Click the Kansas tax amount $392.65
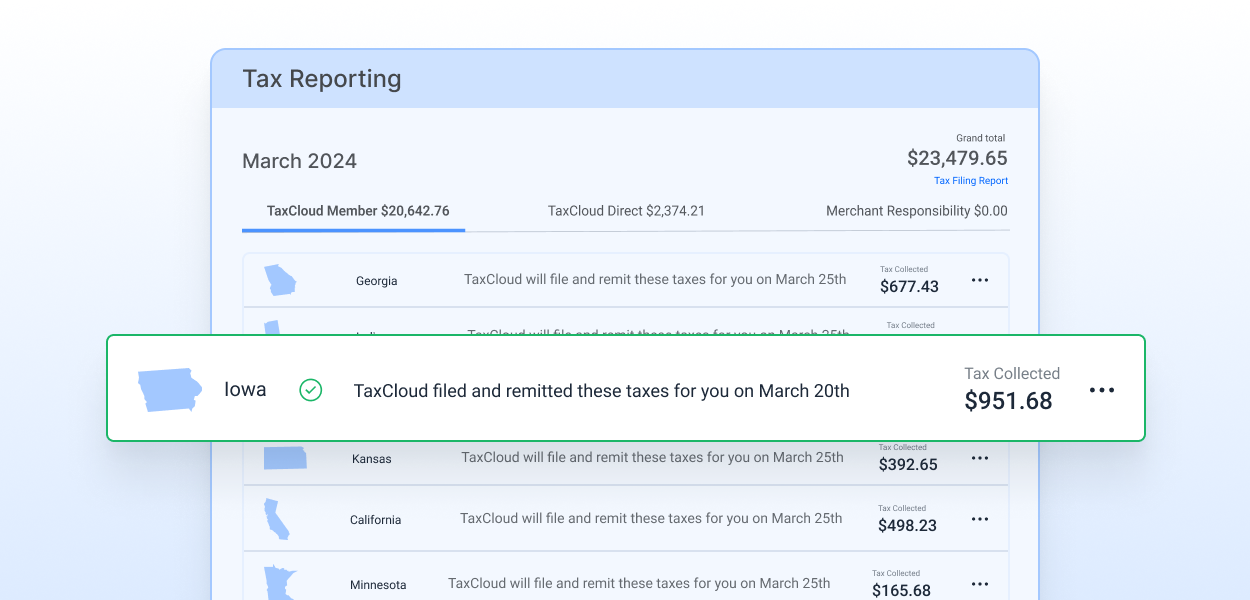The height and width of the screenshot is (600, 1250). (x=908, y=465)
